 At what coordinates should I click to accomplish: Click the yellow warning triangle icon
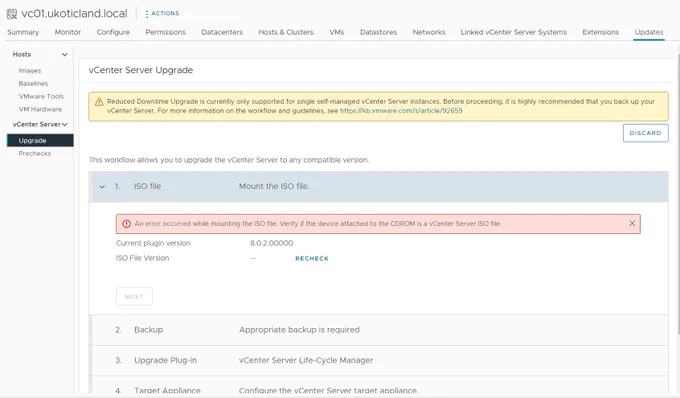tap(99, 102)
